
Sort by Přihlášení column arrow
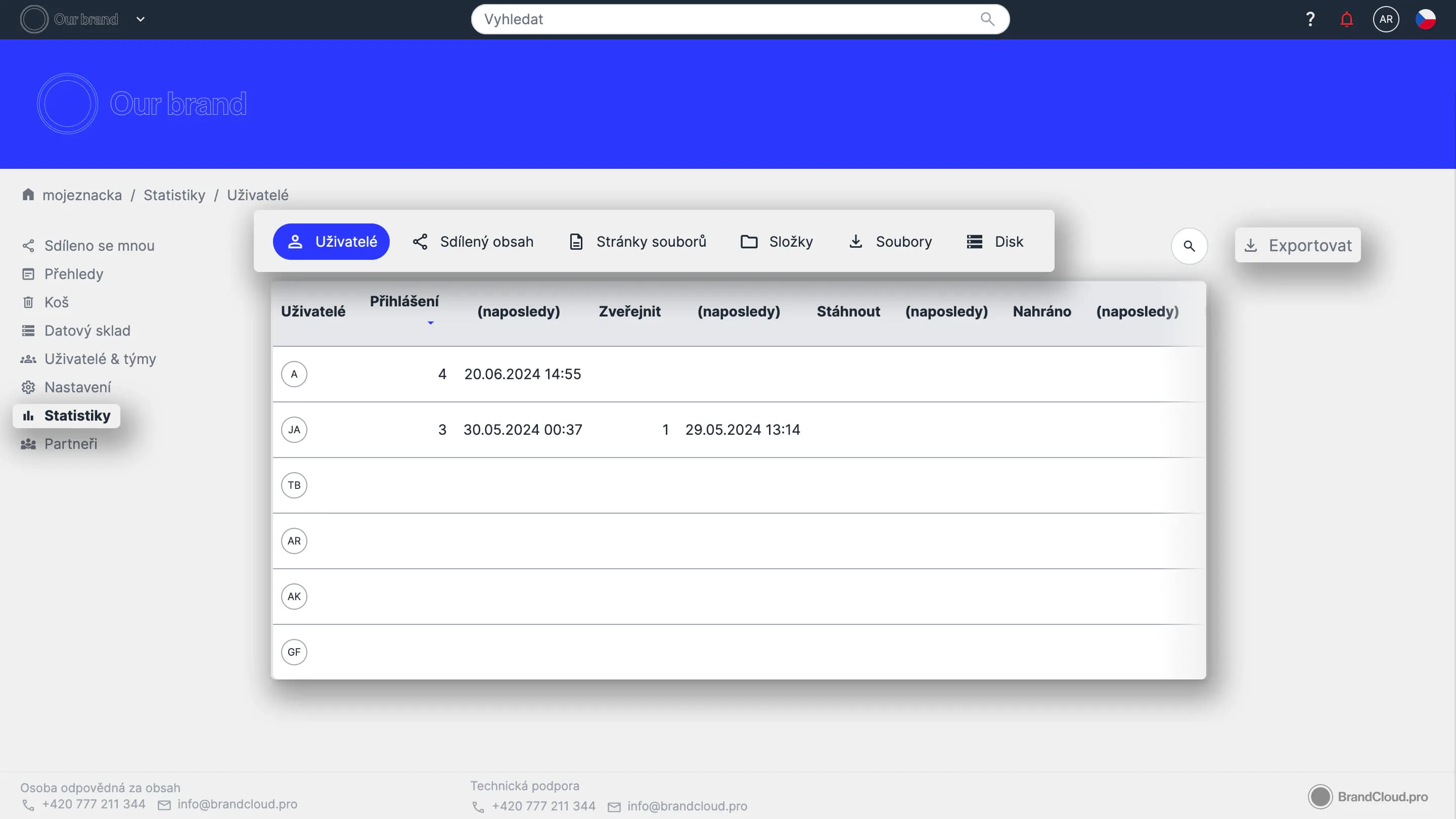430,323
